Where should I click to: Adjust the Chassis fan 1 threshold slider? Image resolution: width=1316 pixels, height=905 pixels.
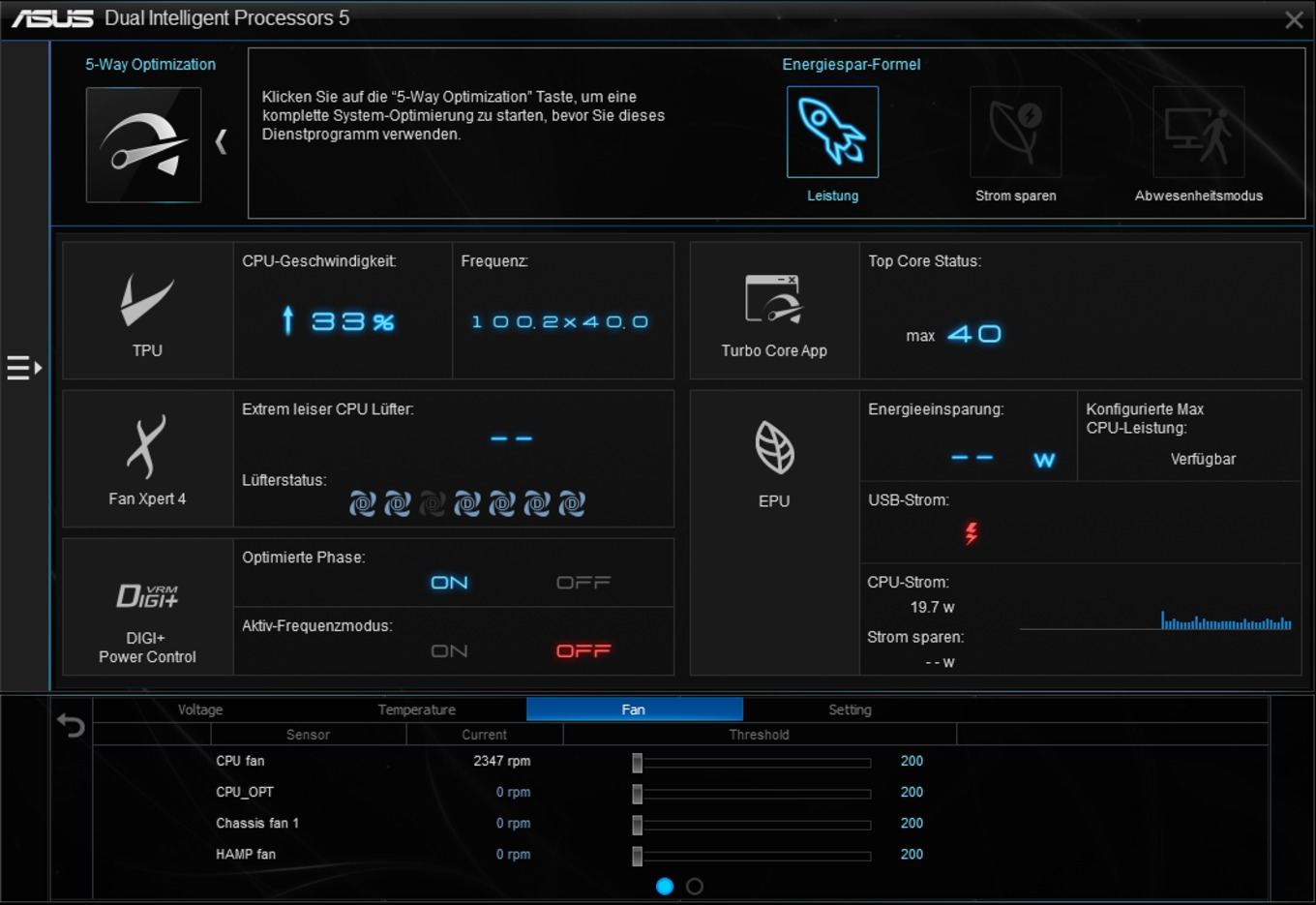tap(637, 825)
